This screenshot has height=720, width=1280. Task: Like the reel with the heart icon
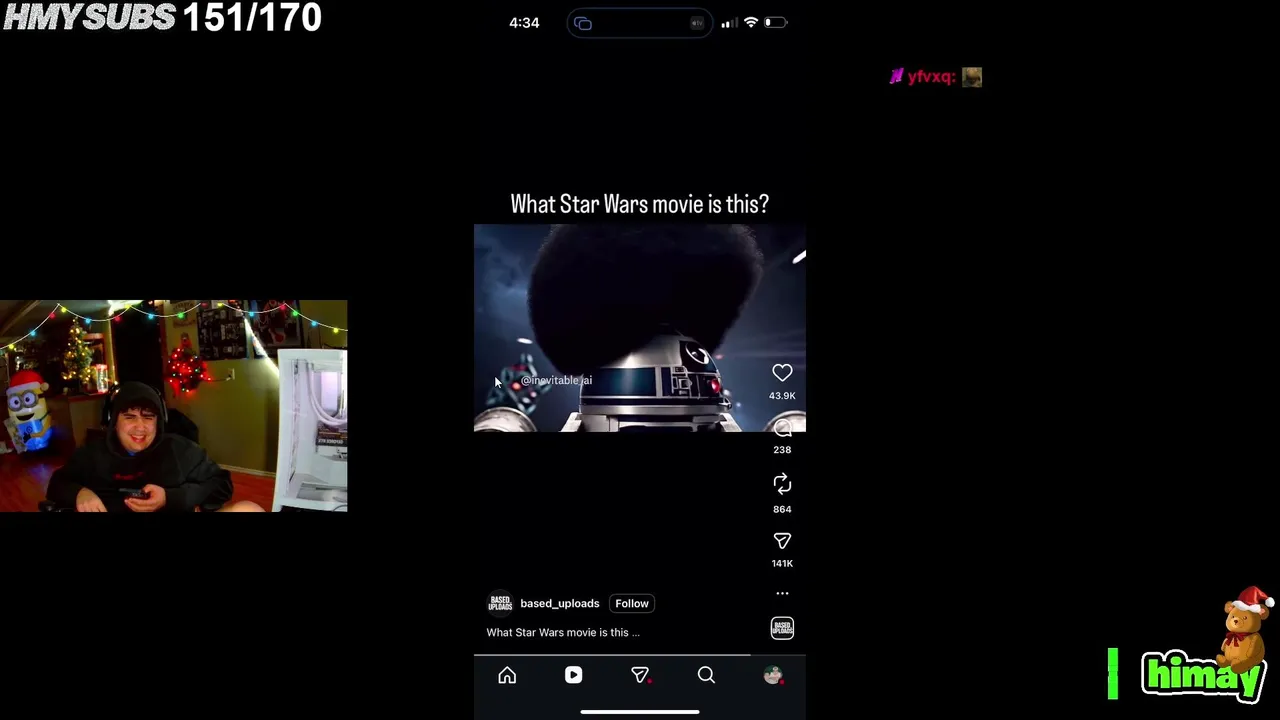click(x=782, y=373)
